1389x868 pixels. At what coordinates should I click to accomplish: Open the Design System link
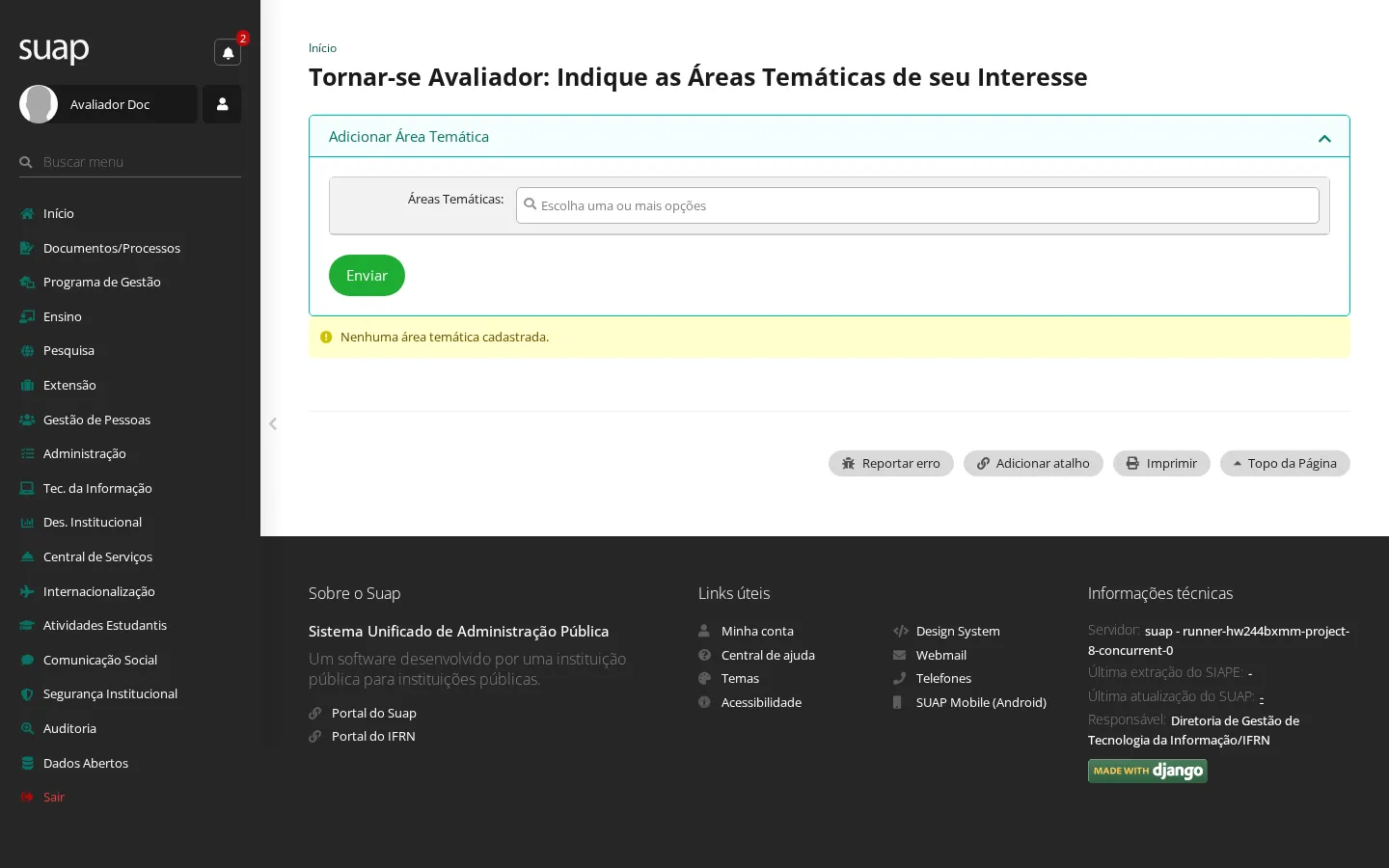pos(958,631)
